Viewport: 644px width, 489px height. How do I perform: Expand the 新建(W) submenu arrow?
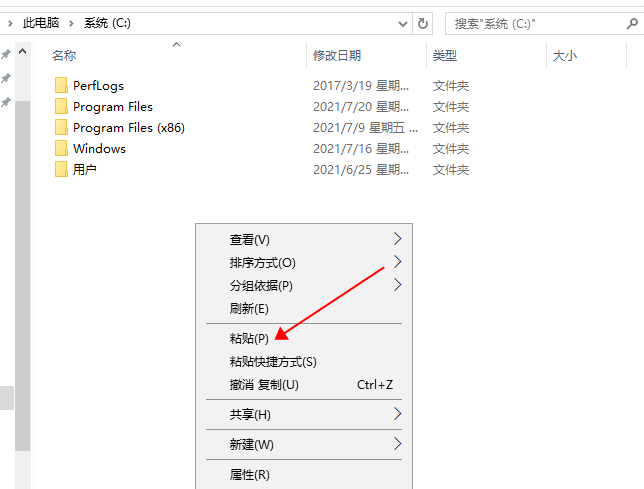[x=397, y=444]
